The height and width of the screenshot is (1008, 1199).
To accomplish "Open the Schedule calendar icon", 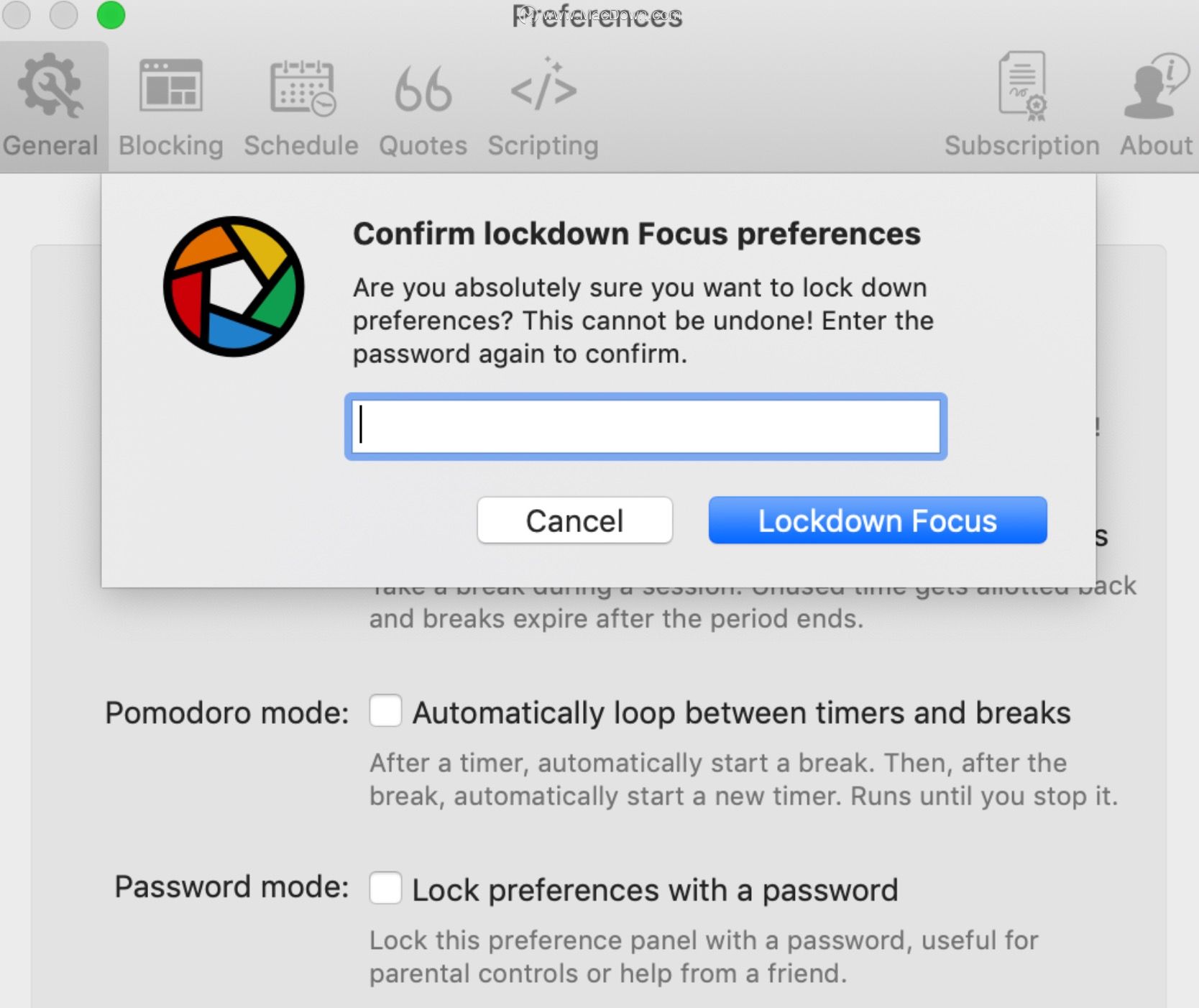I will pos(303,87).
